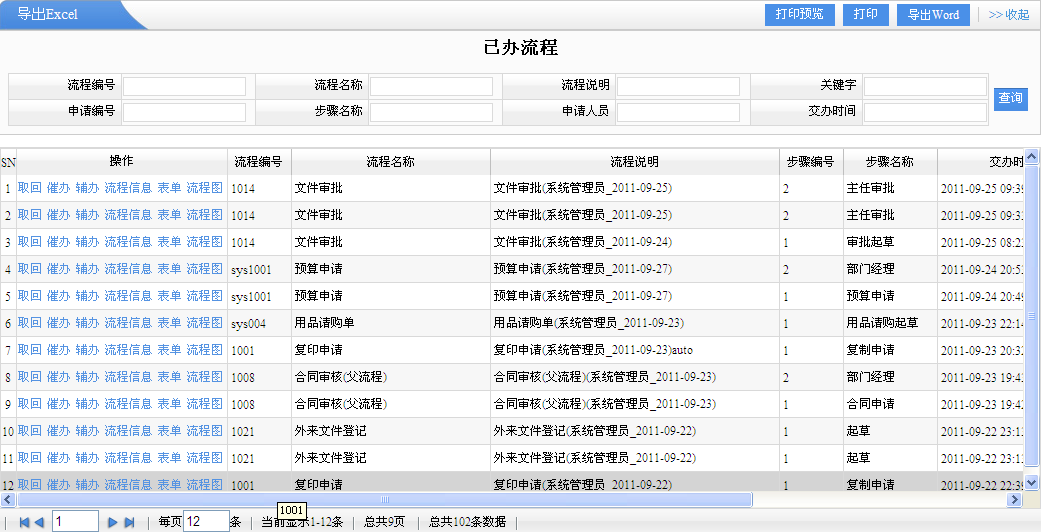This screenshot has height=532, width=1046.
Task: Focus the 关键字 text field
Action: click(925, 86)
